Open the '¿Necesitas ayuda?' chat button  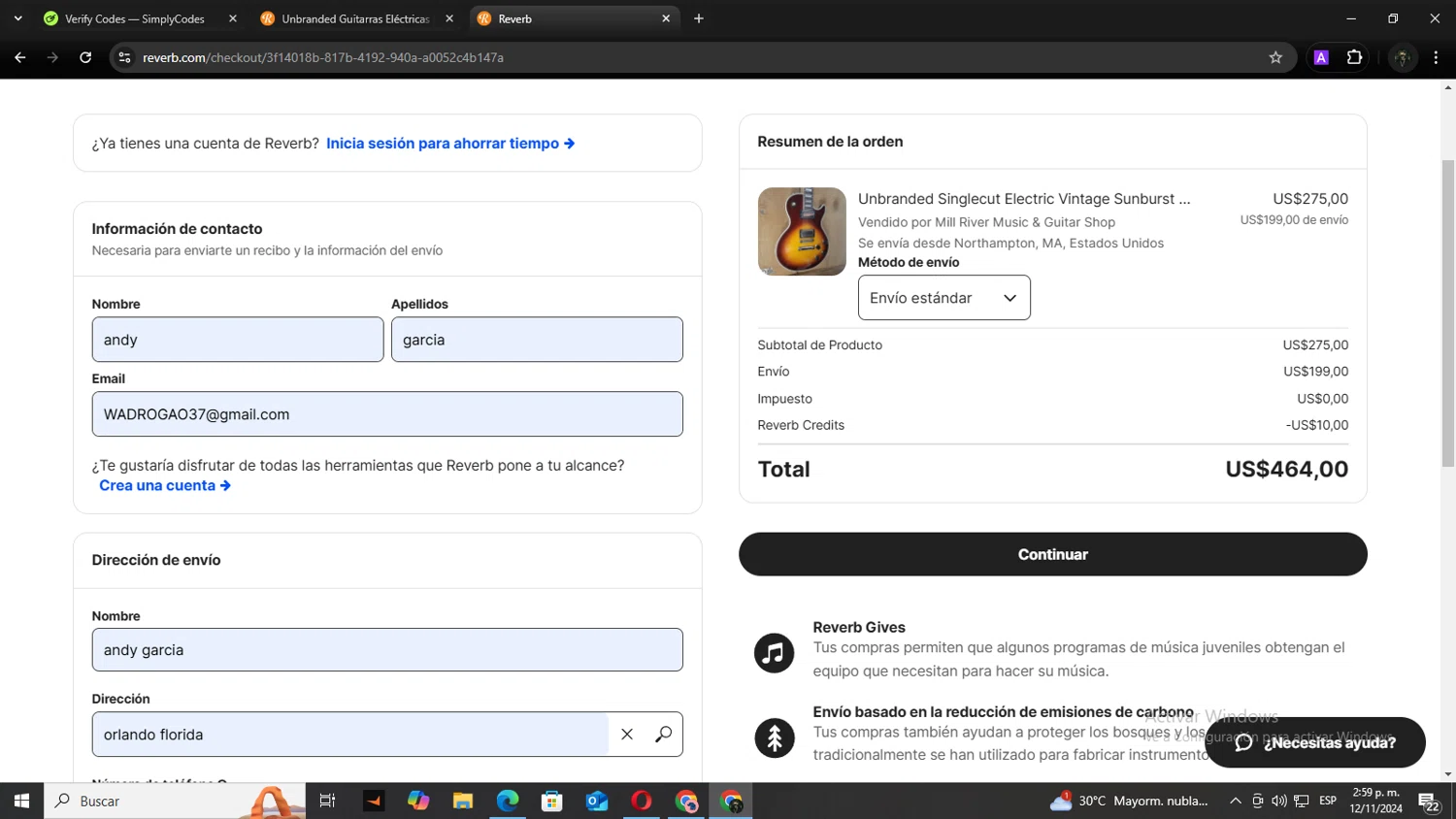(1314, 742)
